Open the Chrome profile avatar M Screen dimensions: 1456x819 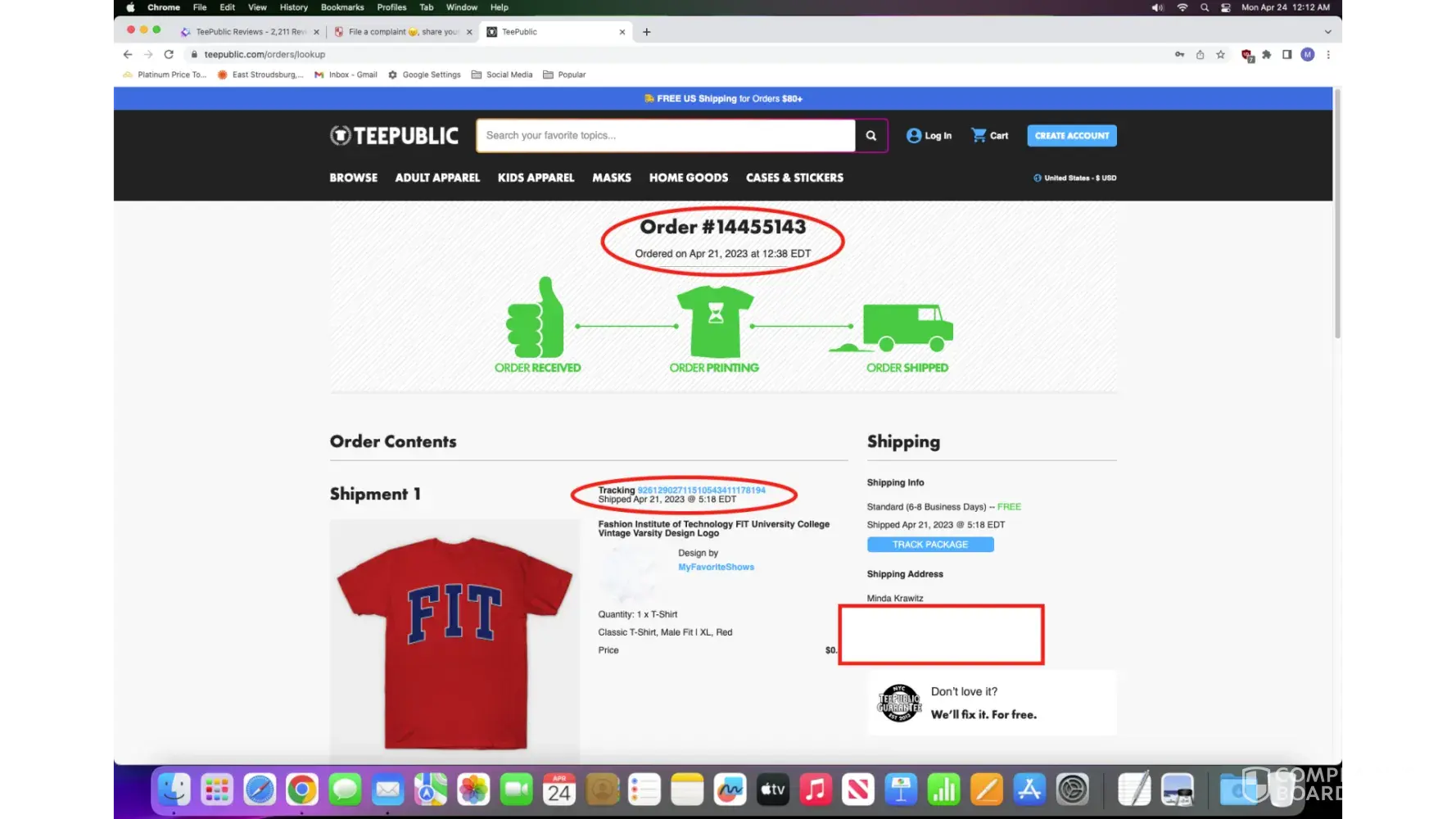point(1308,55)
